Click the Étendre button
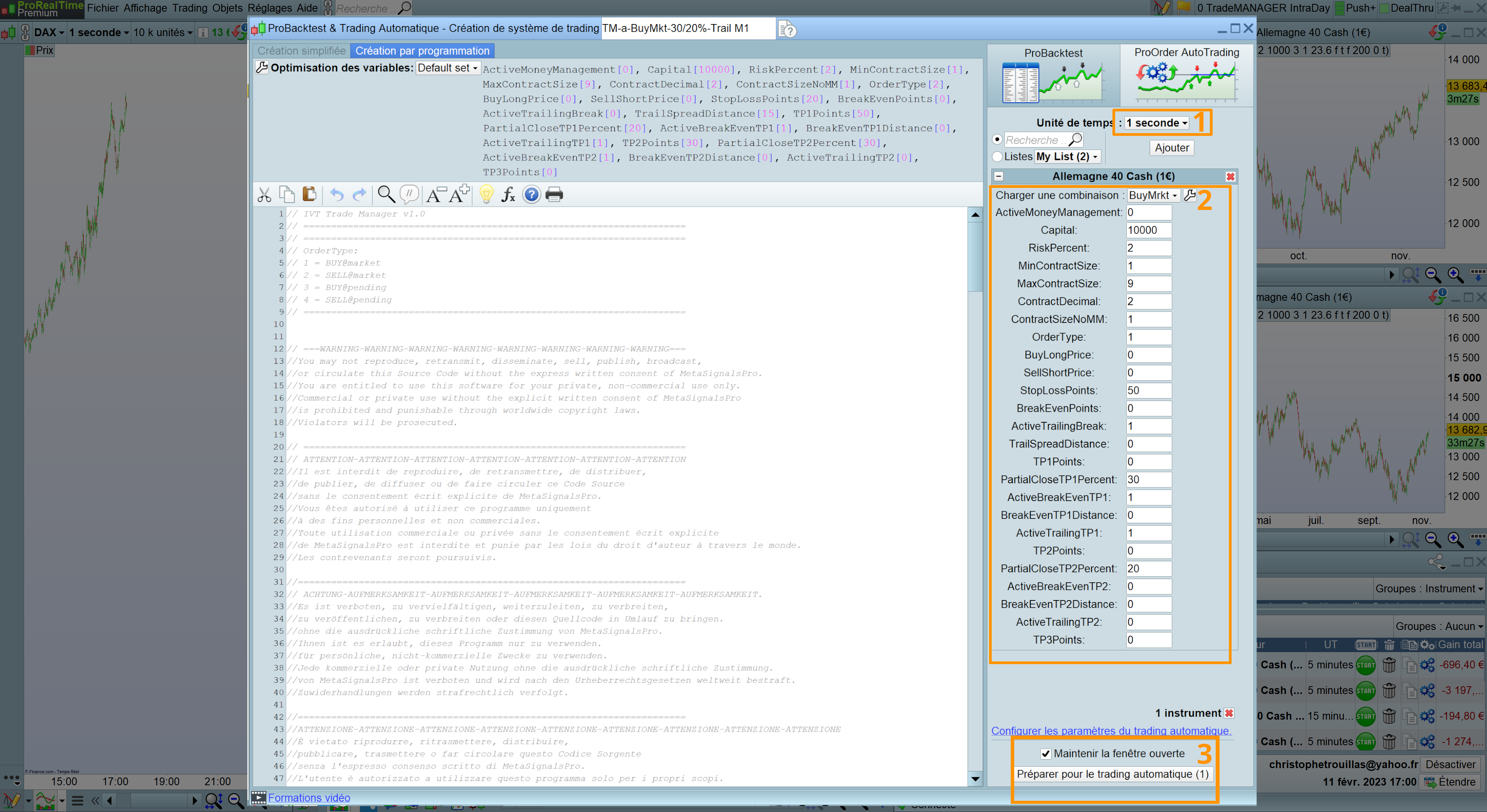Viewport: 1487px width, 812px height. pyautogui.click(x=1449, y=782)
